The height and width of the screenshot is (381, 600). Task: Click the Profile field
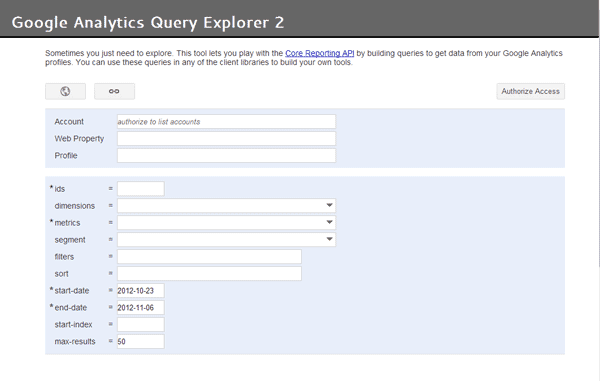point(227,155)
